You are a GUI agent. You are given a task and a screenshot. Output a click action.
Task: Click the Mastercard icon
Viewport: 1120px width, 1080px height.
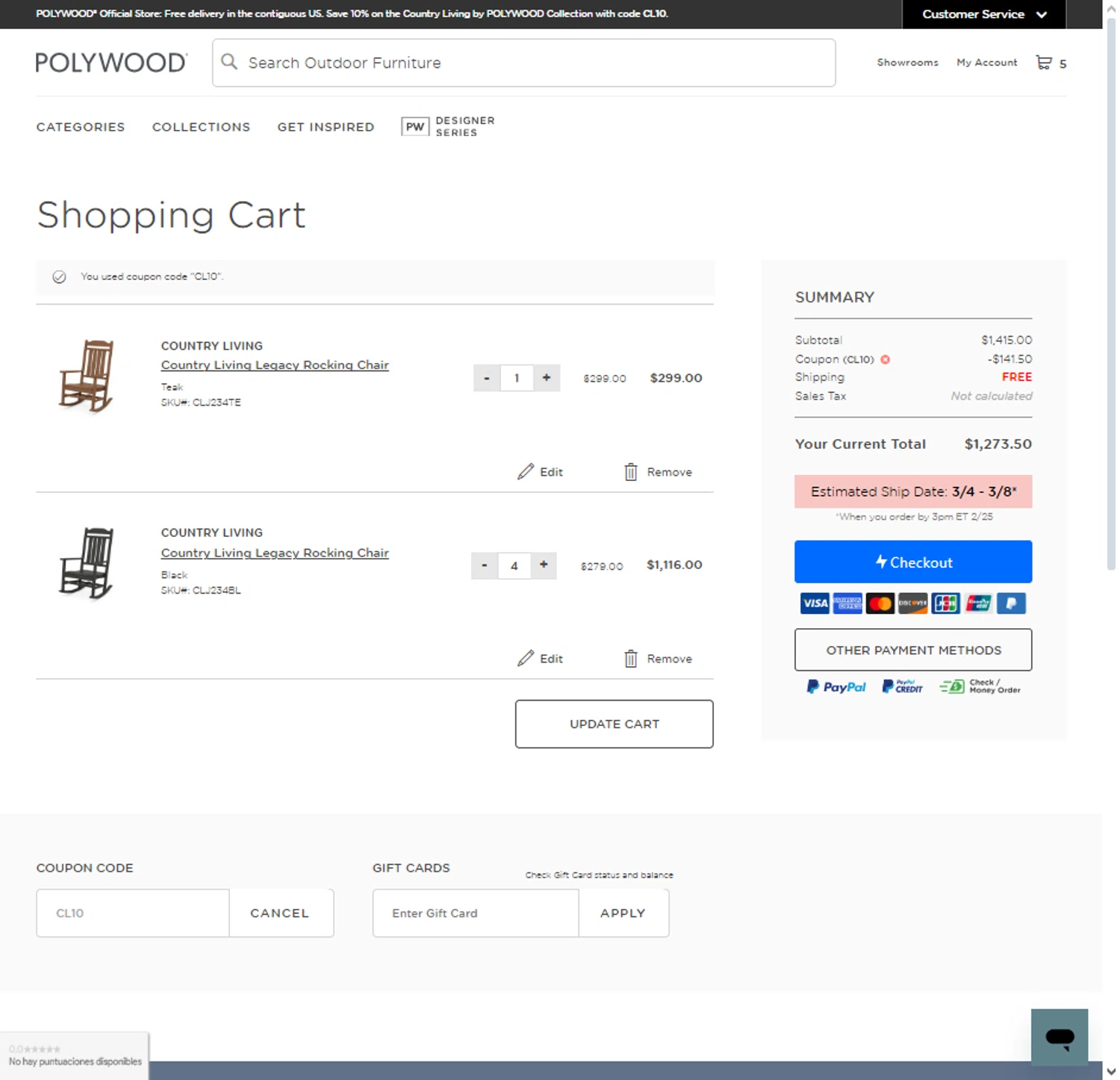[880, 603]
